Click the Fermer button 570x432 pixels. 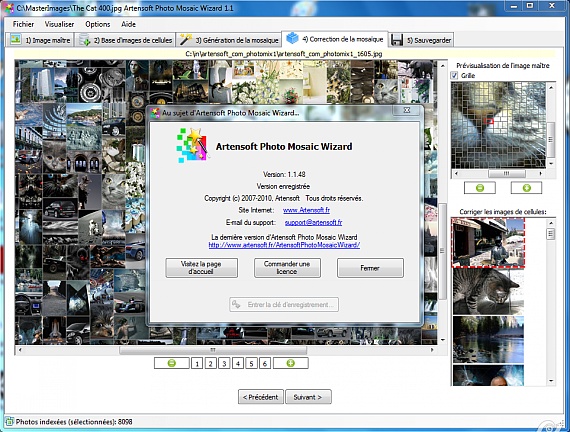(370, 268)
